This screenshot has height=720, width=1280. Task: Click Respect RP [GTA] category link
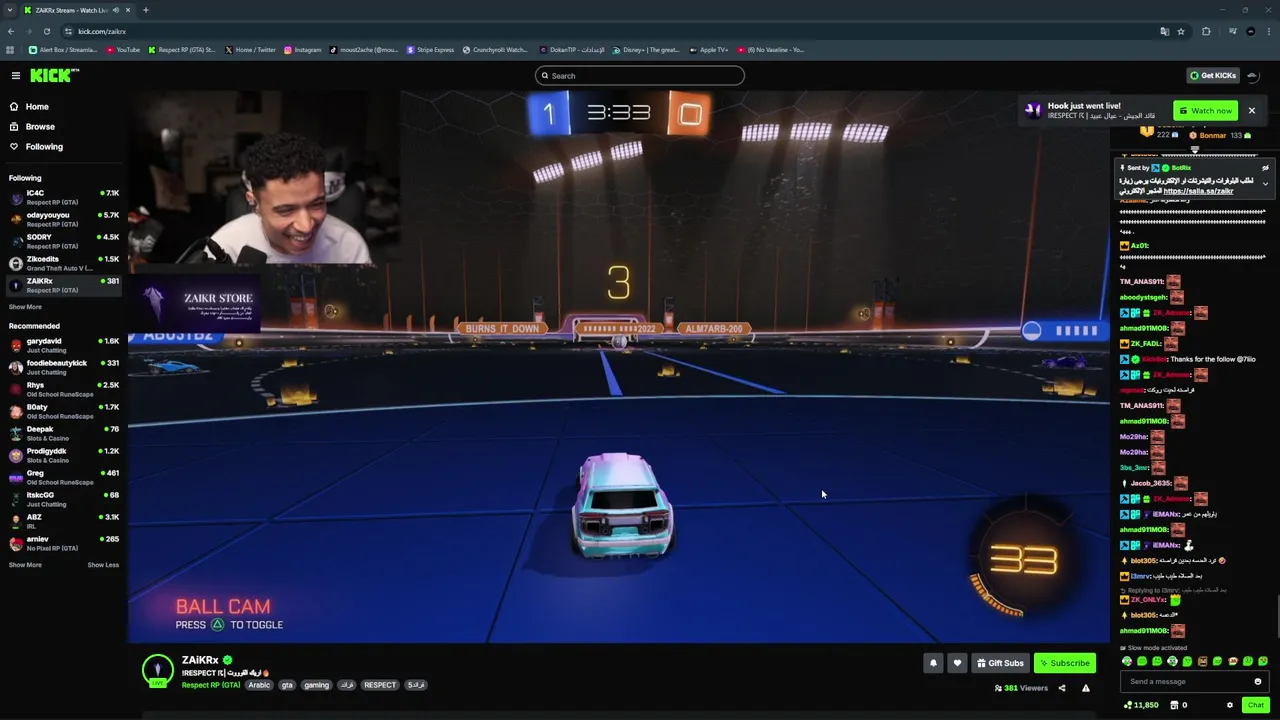210,685
